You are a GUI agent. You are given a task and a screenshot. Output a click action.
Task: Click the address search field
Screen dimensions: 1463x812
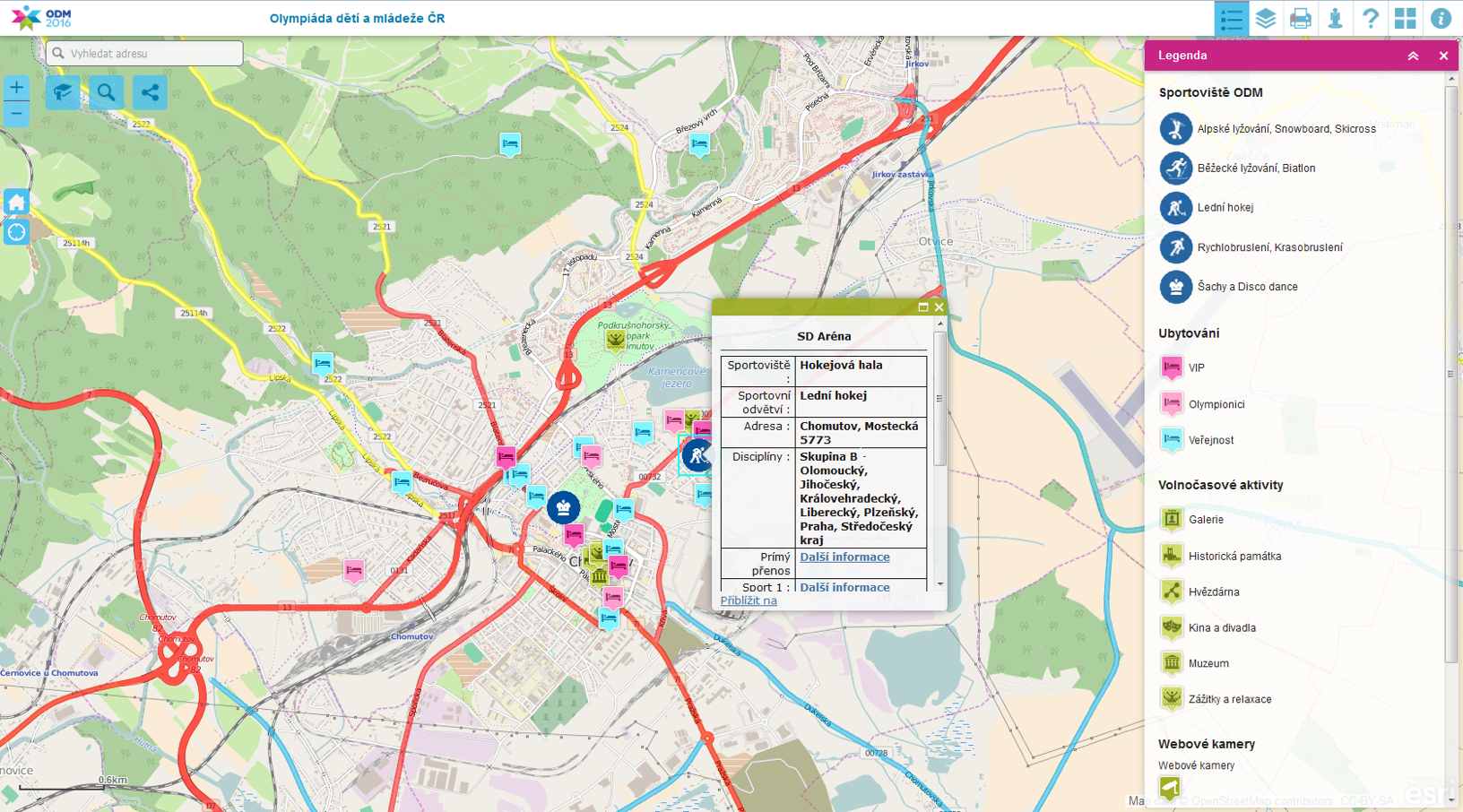click(144, 54)
